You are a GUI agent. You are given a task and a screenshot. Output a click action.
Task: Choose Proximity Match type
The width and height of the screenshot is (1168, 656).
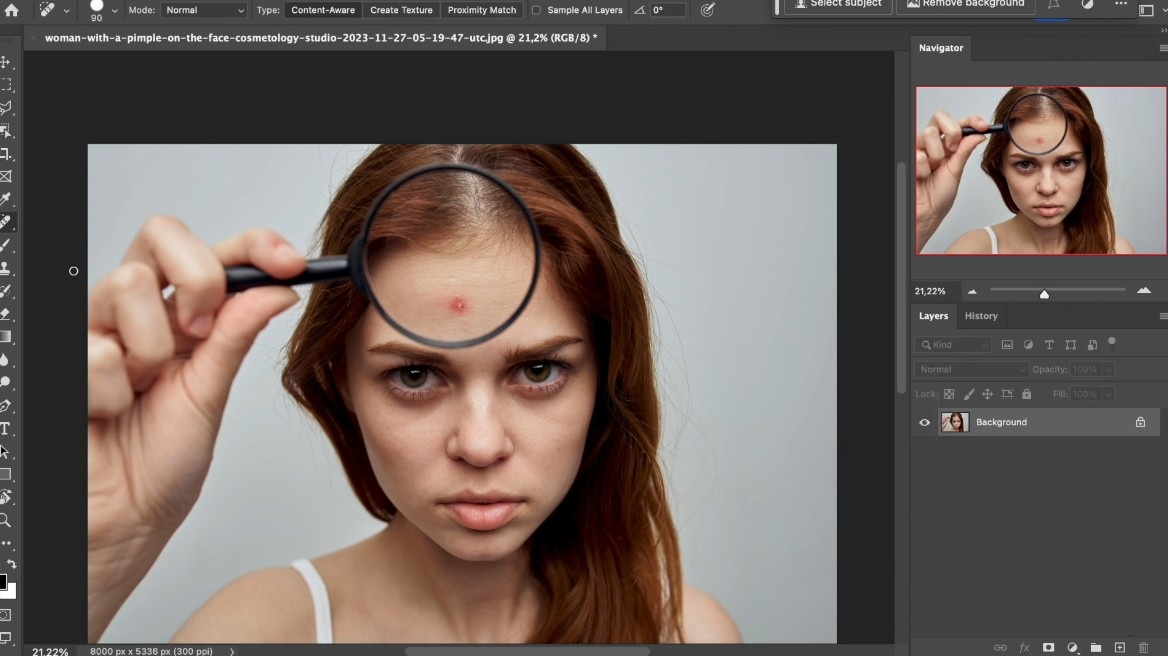click(481, 10)
